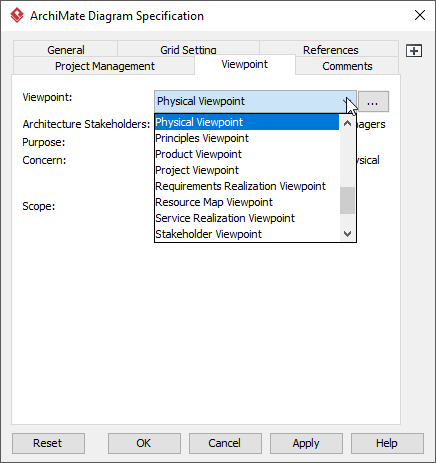Click the Visual Paradigm logo in title bar

point(17,15)
